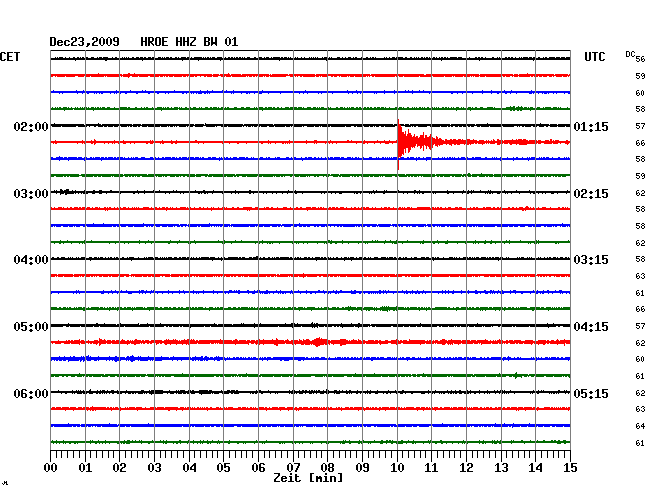Click the UTC time zone label
The image size is (650, 494).
click(595, 57)
